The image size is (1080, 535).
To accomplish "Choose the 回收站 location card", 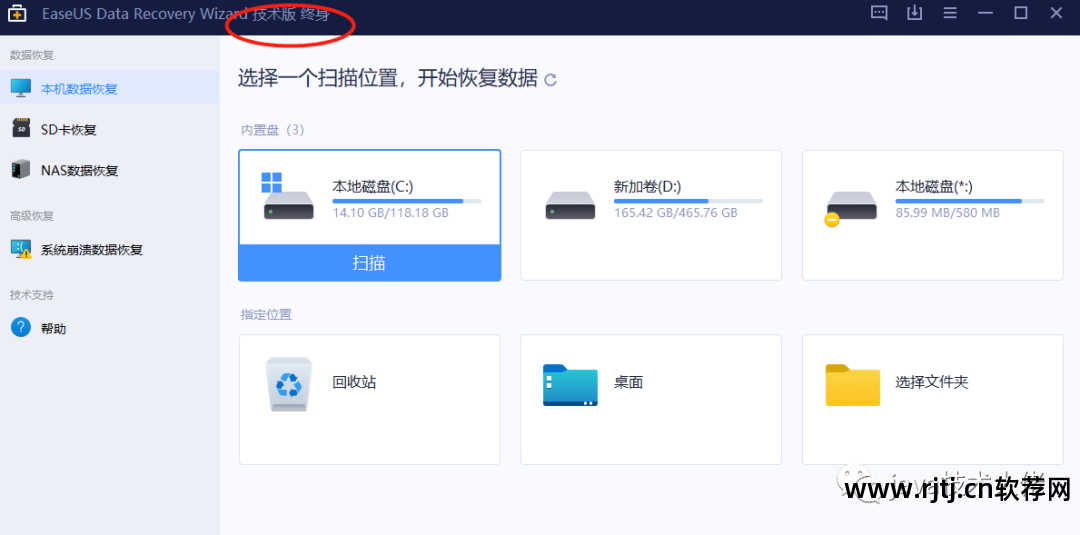I will (x=369, y=399).
